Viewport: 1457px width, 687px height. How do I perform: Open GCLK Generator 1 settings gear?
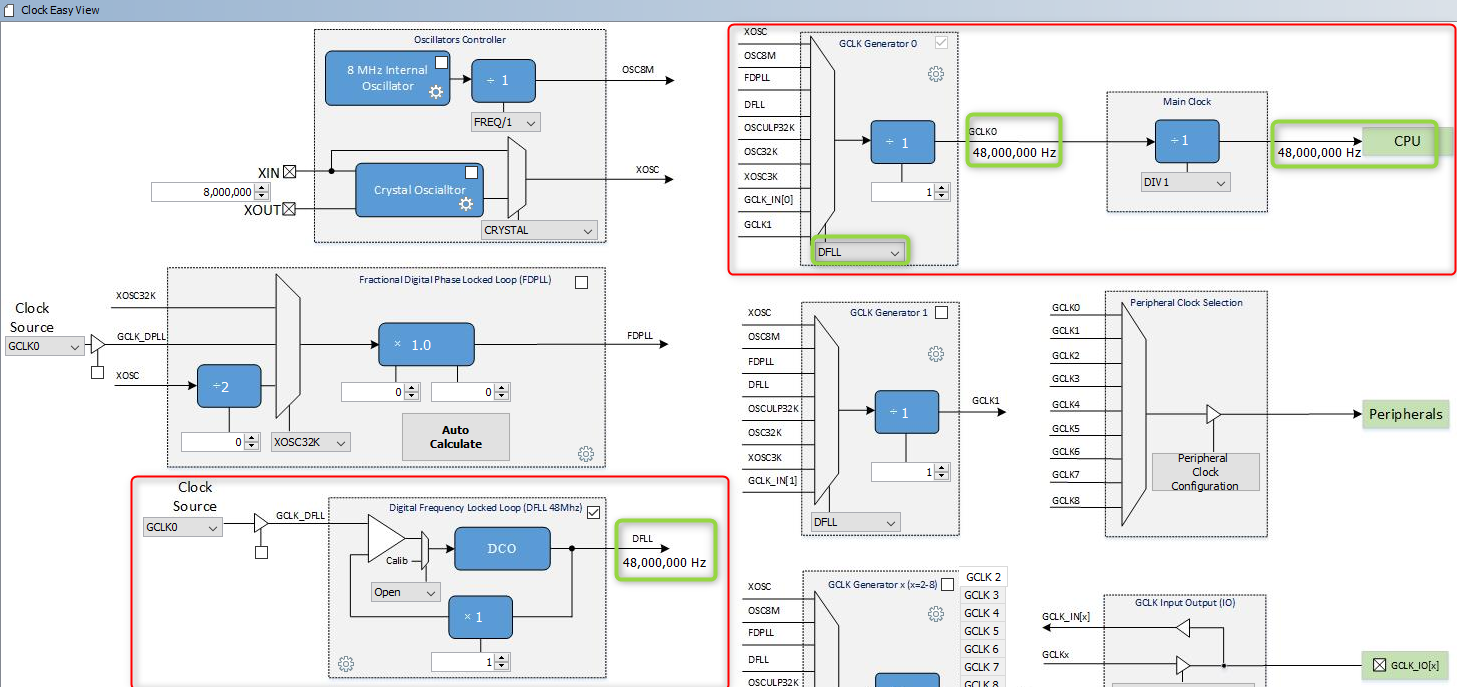click(x=936, y=352)
